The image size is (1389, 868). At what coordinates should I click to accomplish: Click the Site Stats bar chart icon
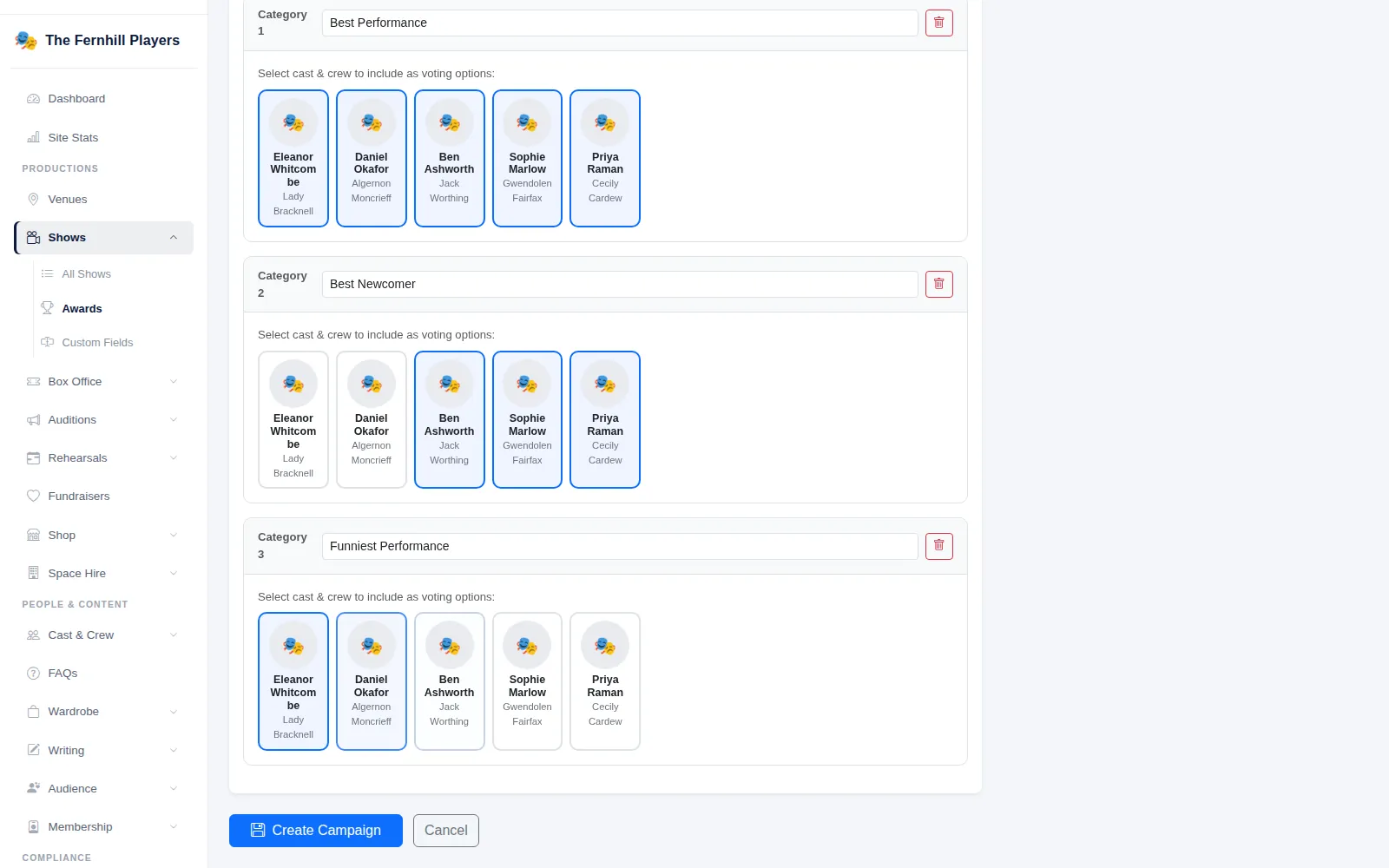[x=33, y=137]
